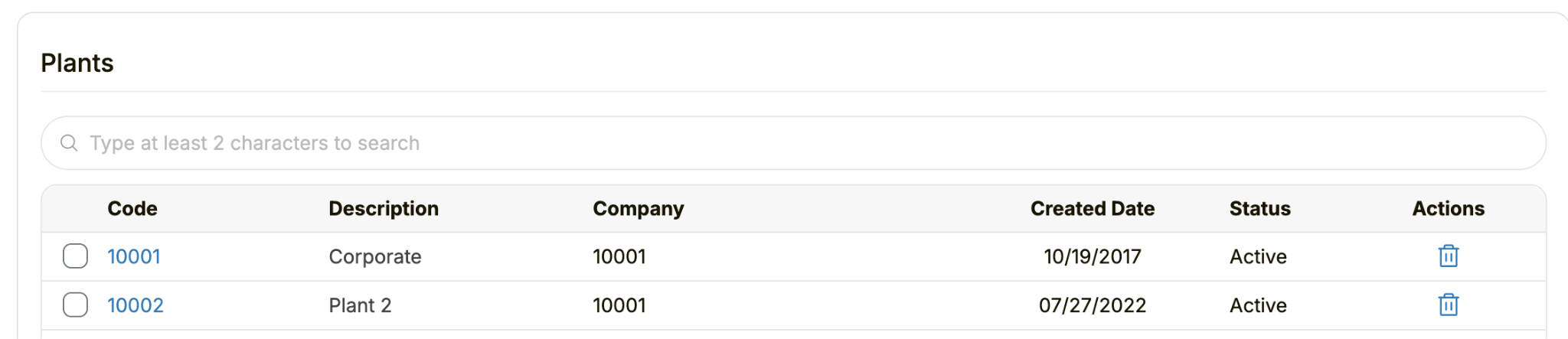1568x339 pixels.
Task: Focus the plants search field
Action: pyautogui.click(x=793, y=143)
